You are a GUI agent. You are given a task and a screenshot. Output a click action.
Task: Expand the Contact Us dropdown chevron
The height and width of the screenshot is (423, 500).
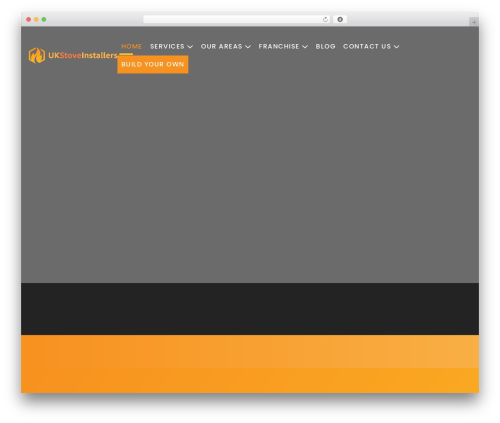point(396,47)
